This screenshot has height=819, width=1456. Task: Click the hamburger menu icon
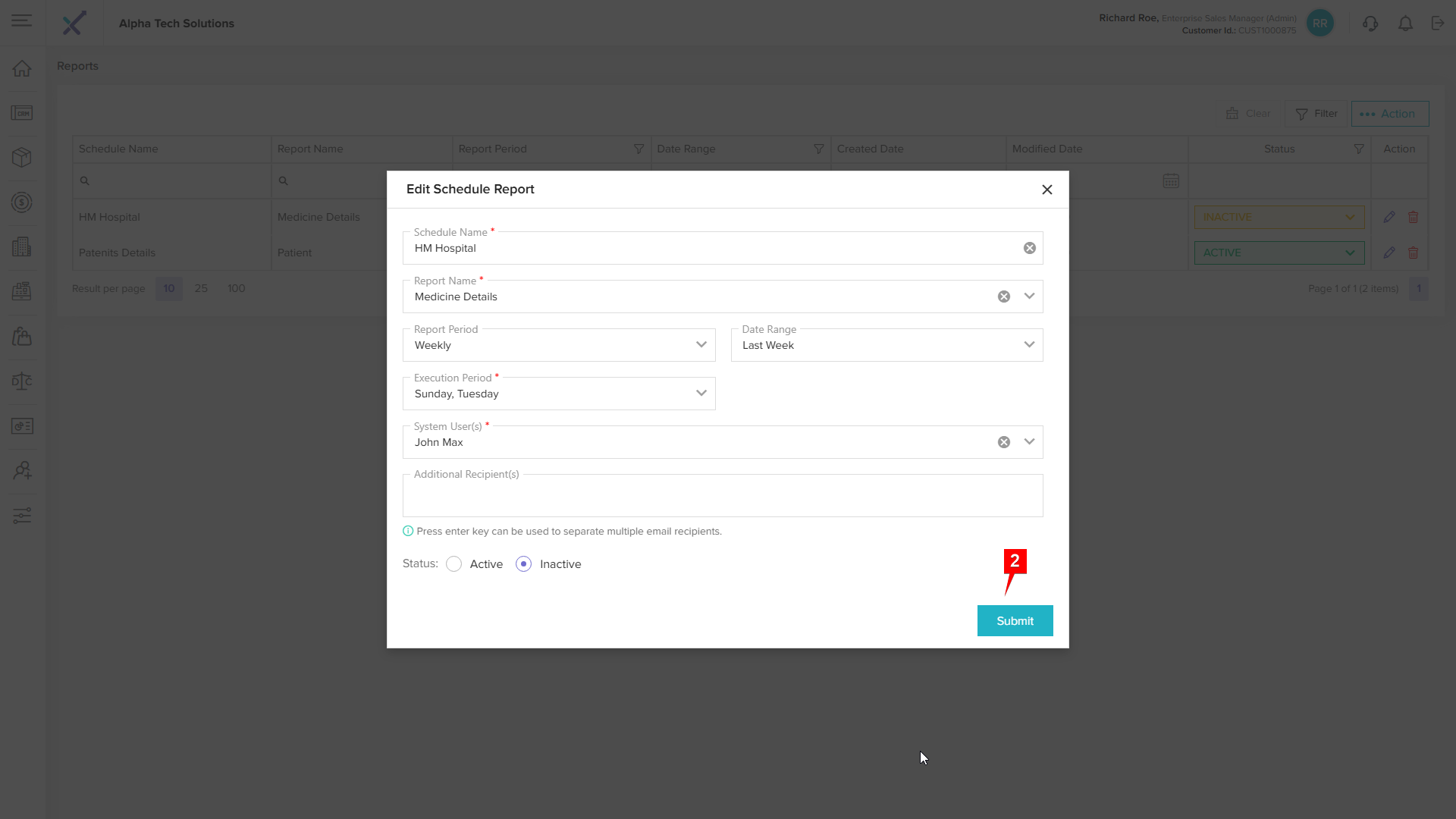click(x=22, y=20)
